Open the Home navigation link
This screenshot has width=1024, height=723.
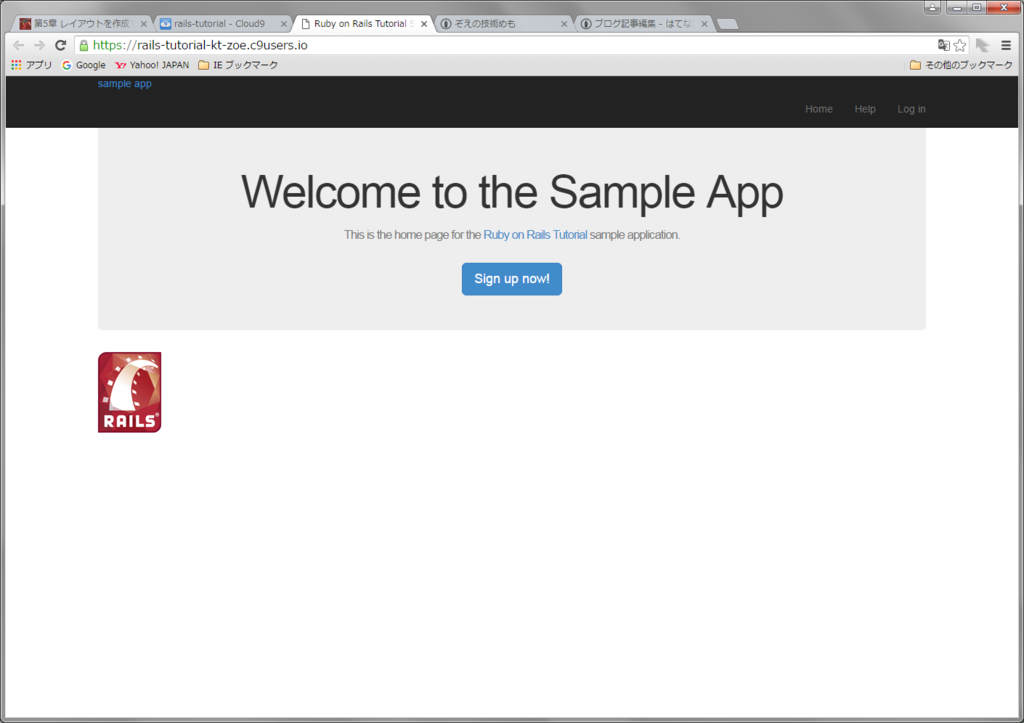pos(819,109)
